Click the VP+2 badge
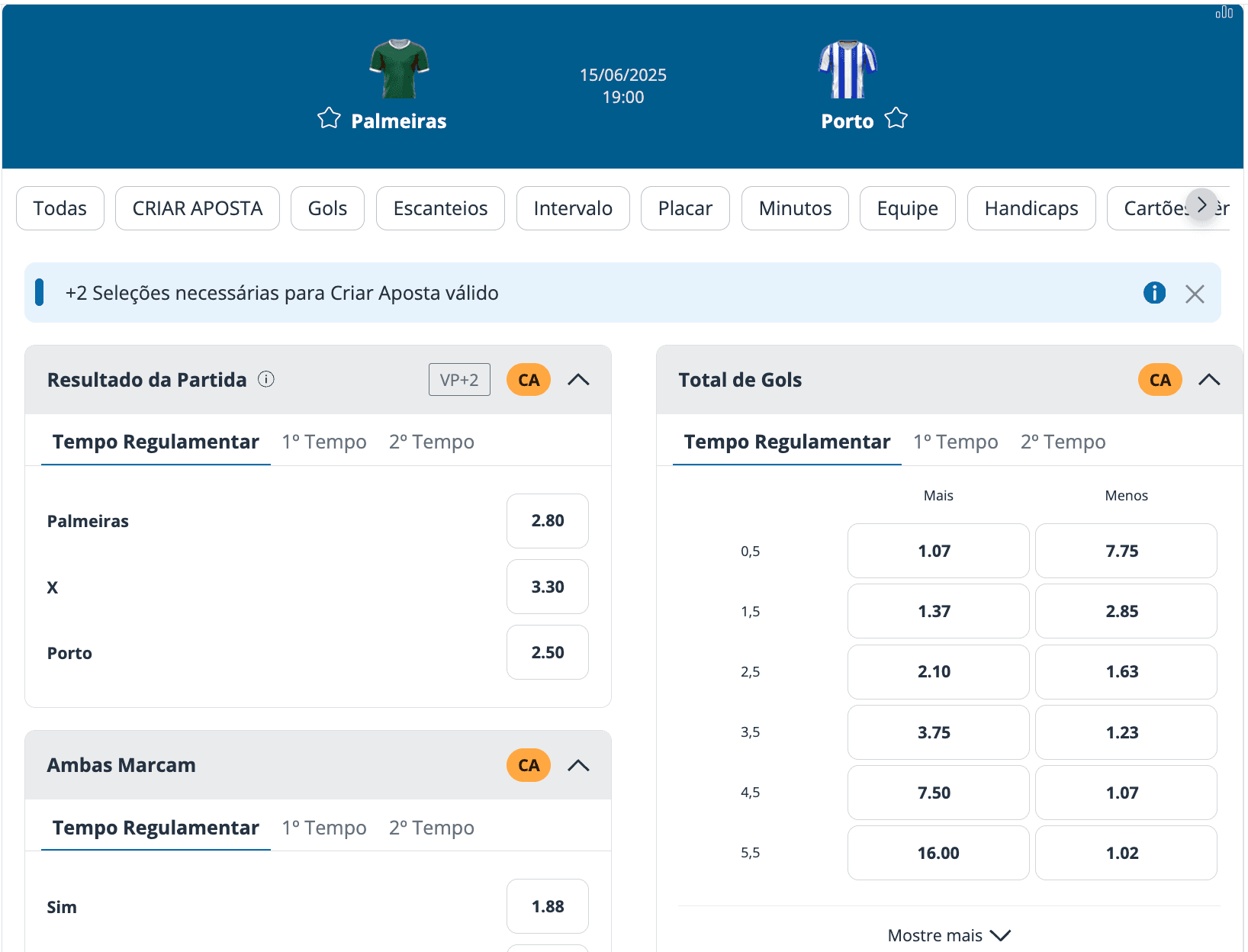 click(x=459, y=380)
